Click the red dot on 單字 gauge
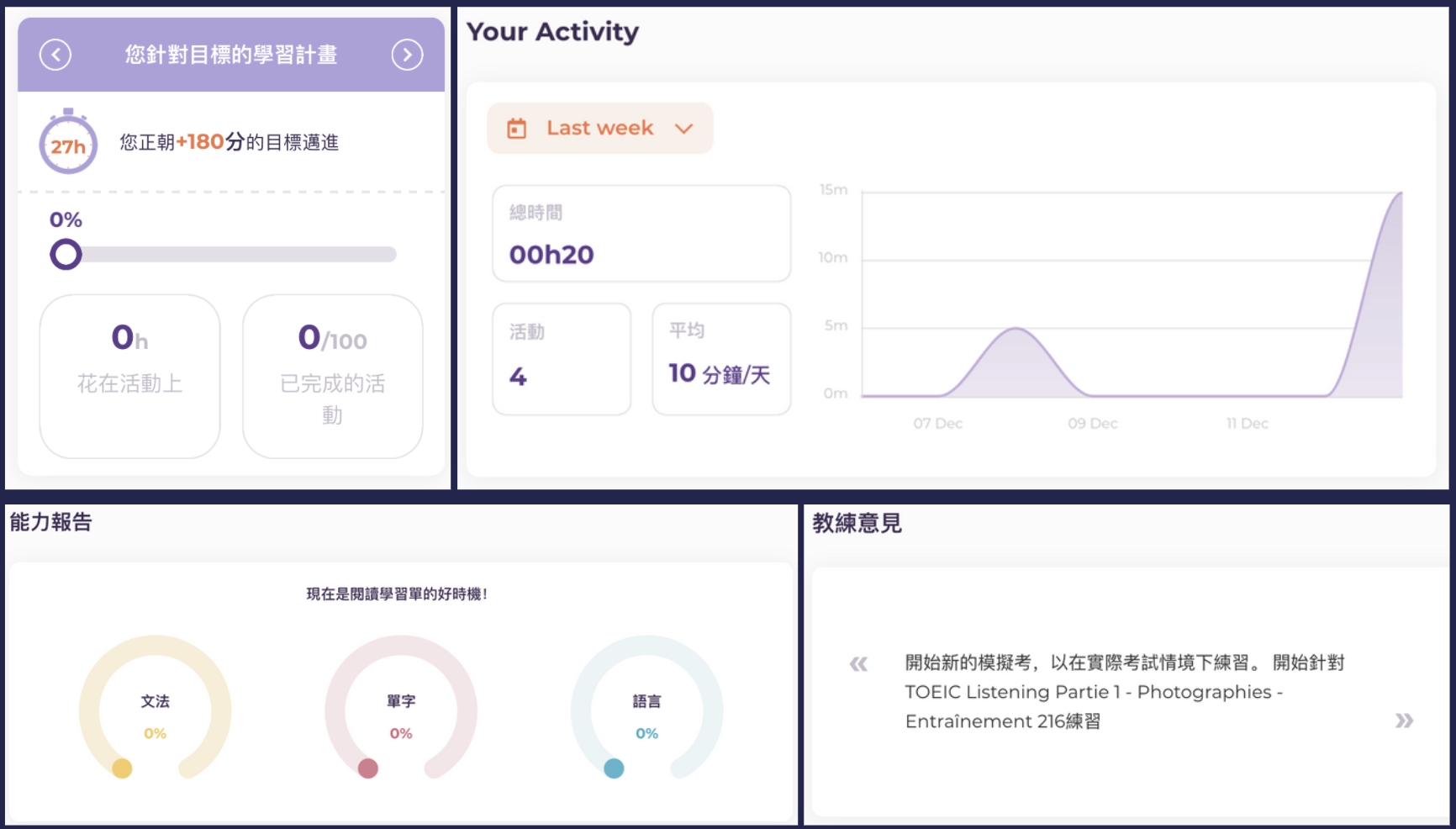The image size is (1456, 829). pyautogui.click(x=368, y=768)
